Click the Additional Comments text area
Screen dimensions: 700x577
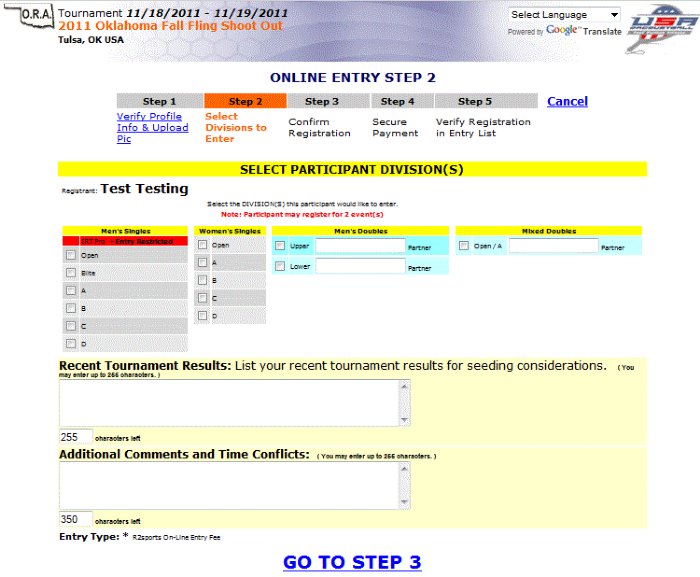(x=230, y=485)
